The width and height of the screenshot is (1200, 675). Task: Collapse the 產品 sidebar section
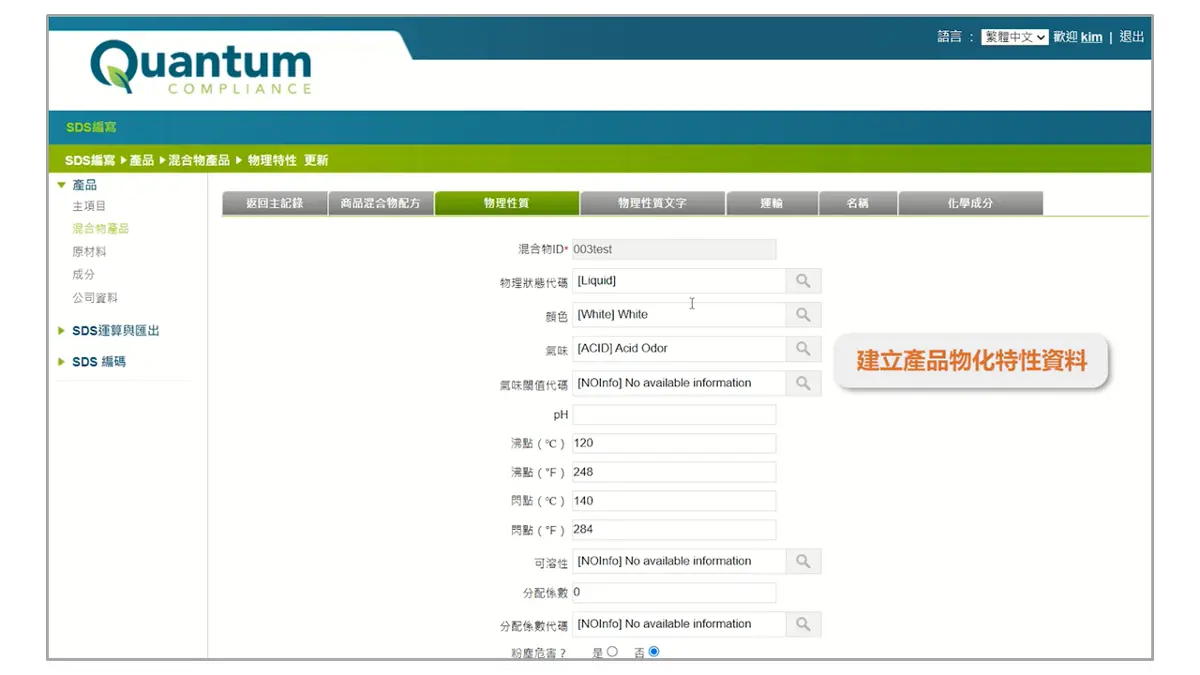tap(84, 185)
